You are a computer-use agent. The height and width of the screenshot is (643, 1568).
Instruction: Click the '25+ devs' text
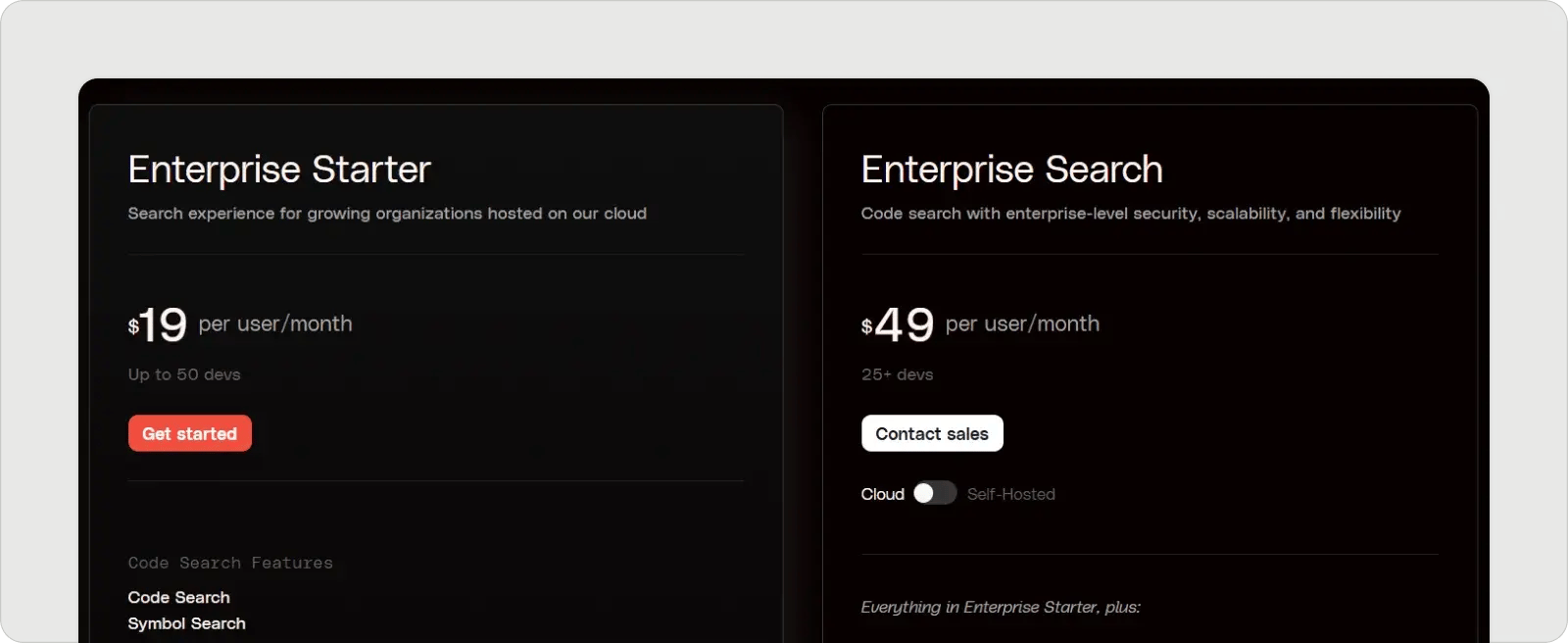[898, 374]
